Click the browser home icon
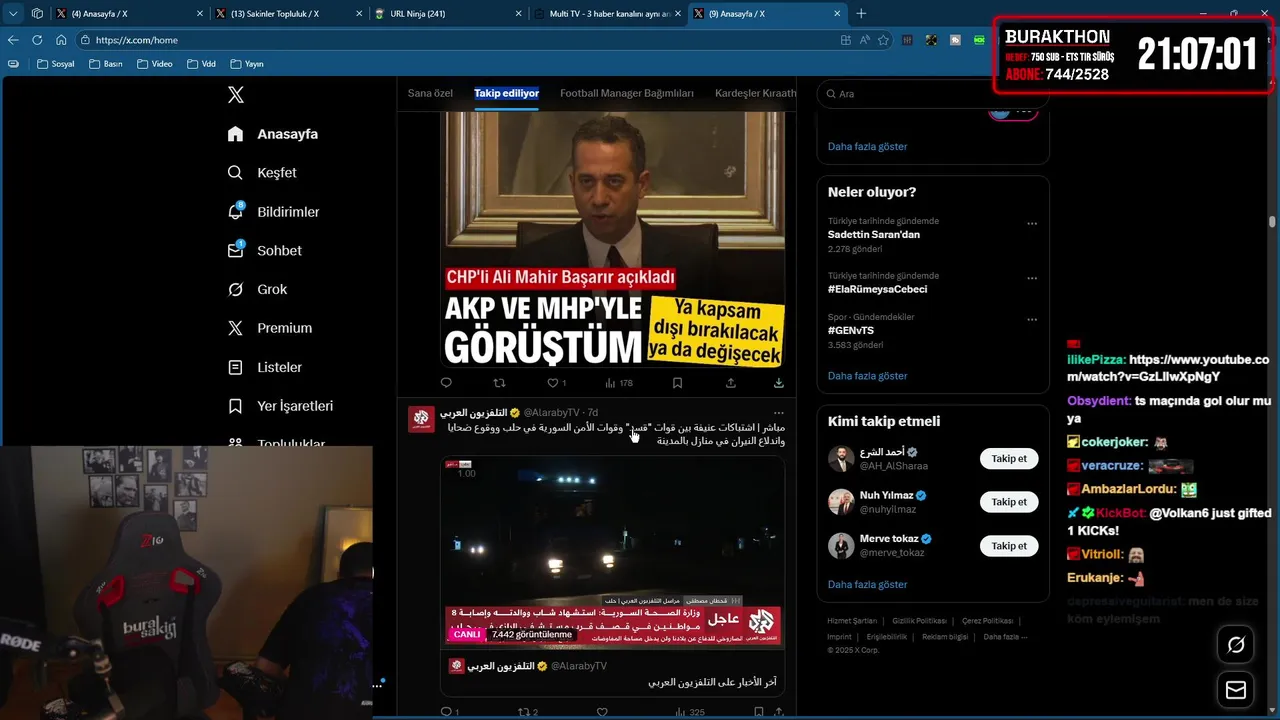The width and height of the screenshot is (1280, 720). [x=61, y=40]
